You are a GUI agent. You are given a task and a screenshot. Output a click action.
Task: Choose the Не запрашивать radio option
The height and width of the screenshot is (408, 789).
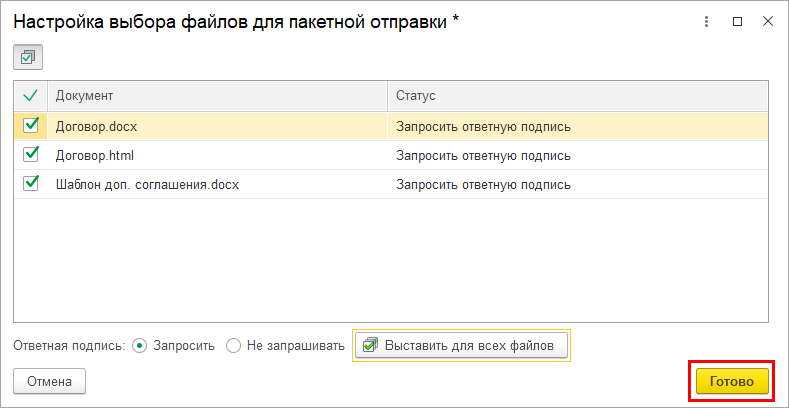(234, 346)
